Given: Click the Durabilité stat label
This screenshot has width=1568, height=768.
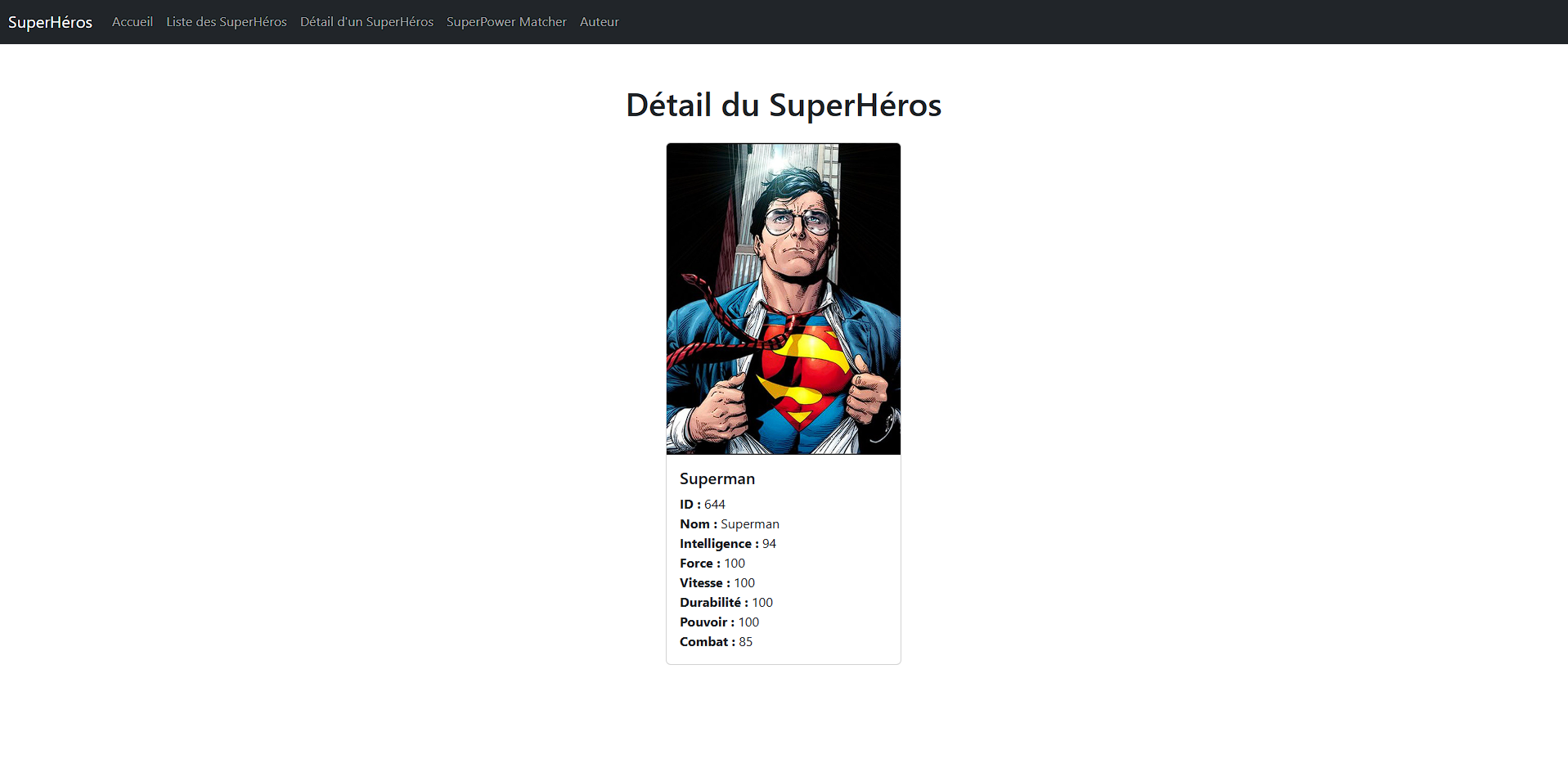Looking at the screenshot, I should click(x=713, y=603).
